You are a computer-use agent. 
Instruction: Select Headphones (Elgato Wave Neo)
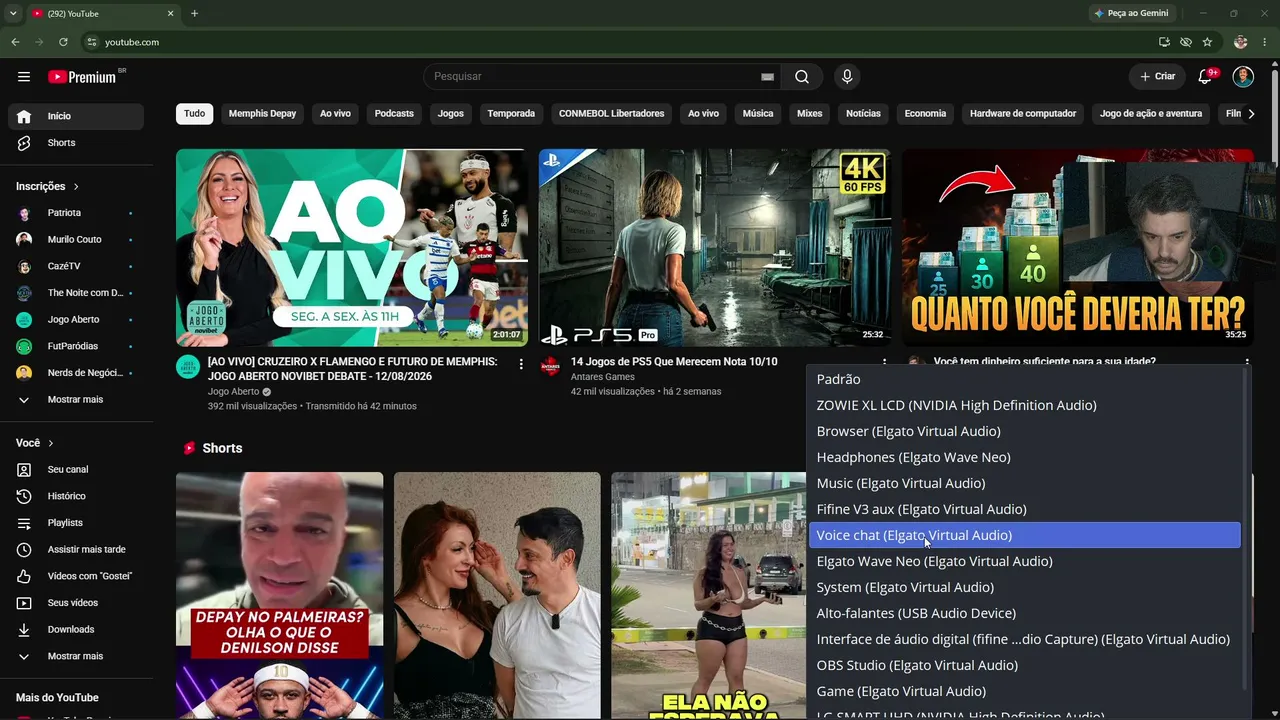(1024, 457)
